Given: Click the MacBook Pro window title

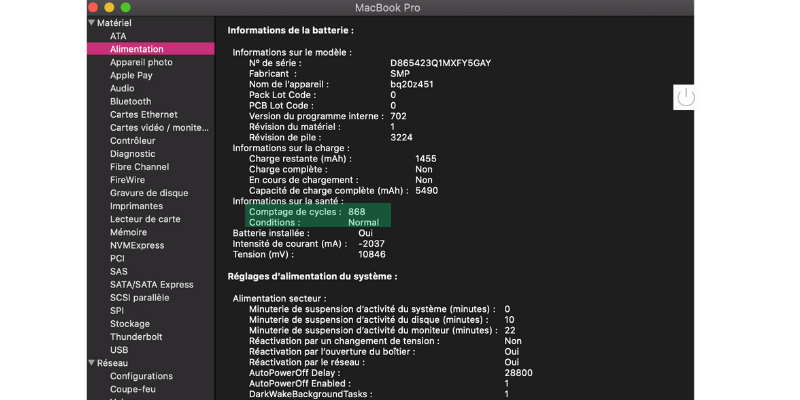Looking at the screenshot, I should click(388, 8).
